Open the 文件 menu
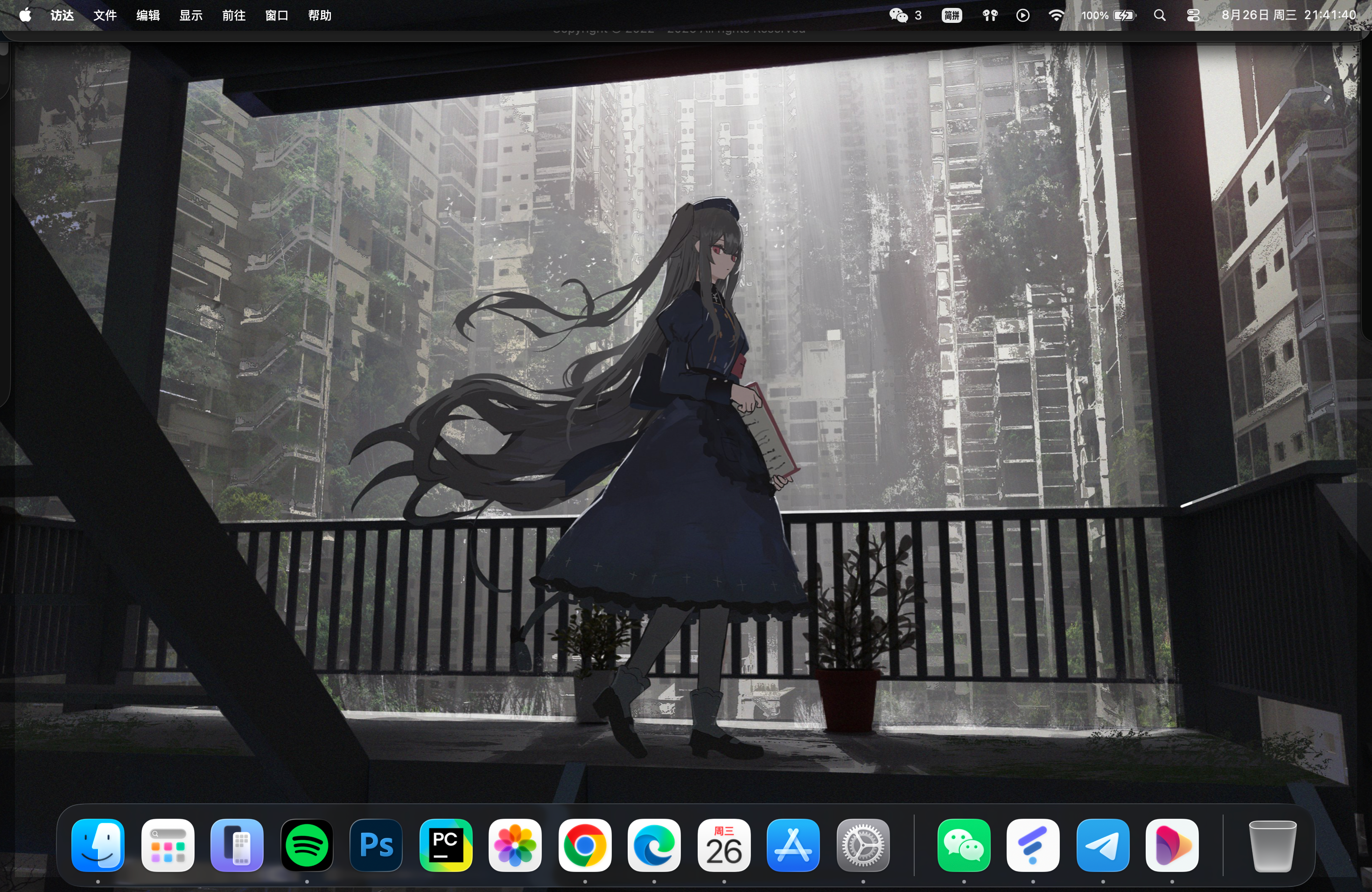 pyautogui.click(x=105, y=15)
